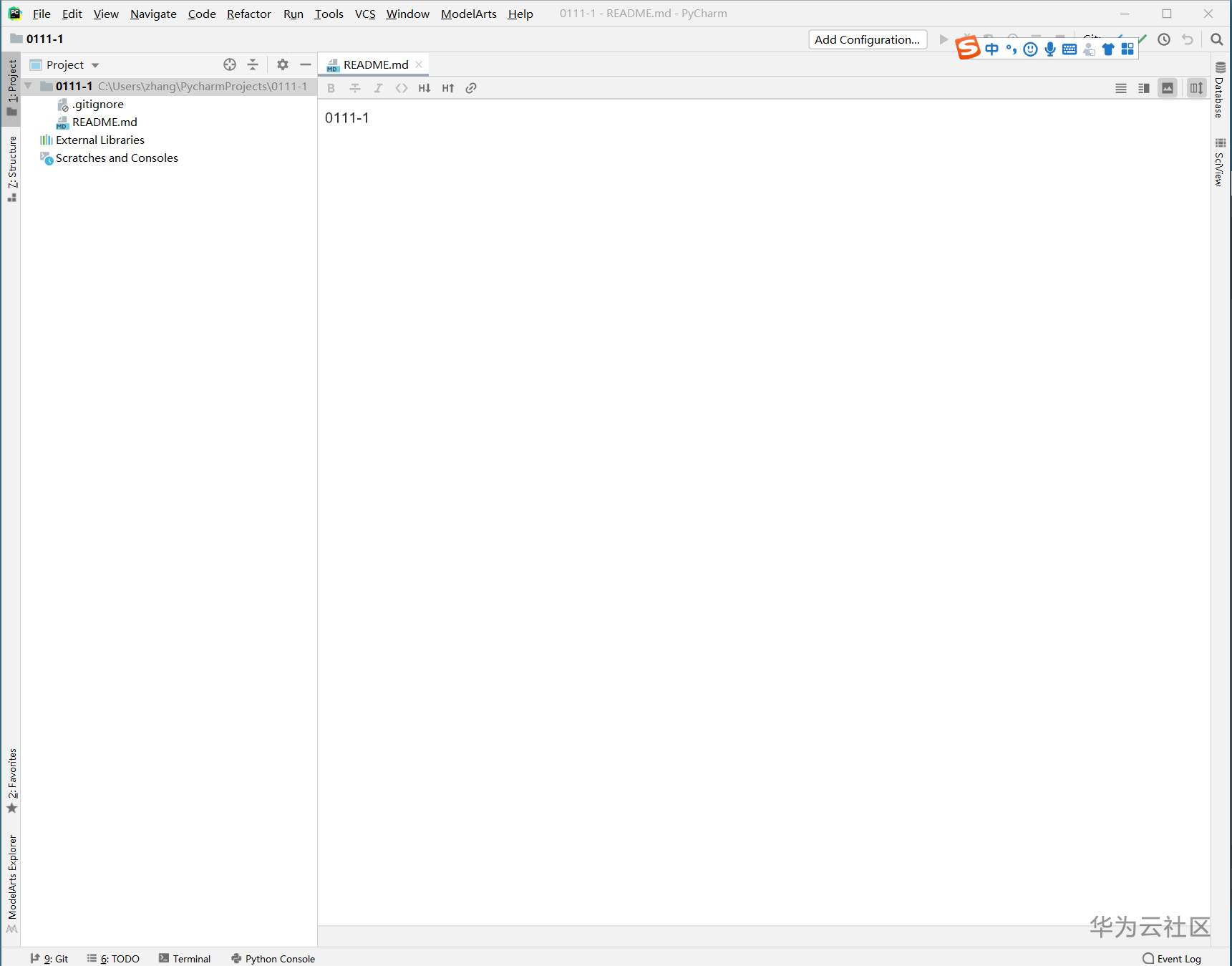1232x966 pixels.
Task: Open the Event Log
Action: coord(1172,958)
